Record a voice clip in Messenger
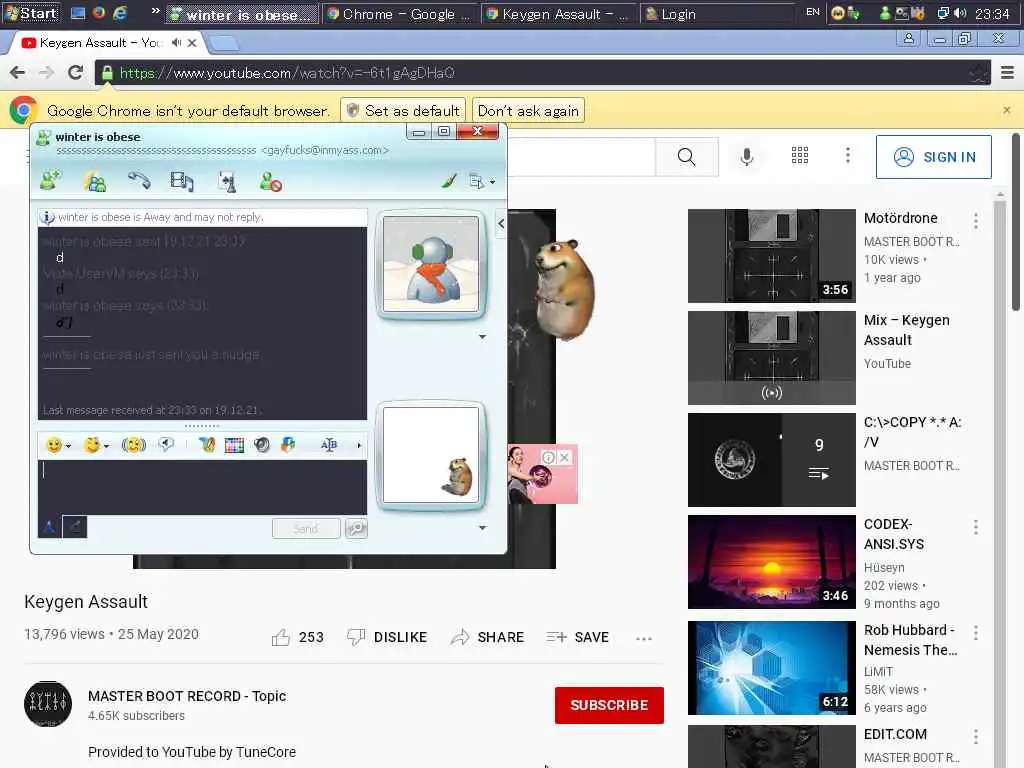Image resolution: width=1024 pixels, height=768 pixels. click(167, 445)
